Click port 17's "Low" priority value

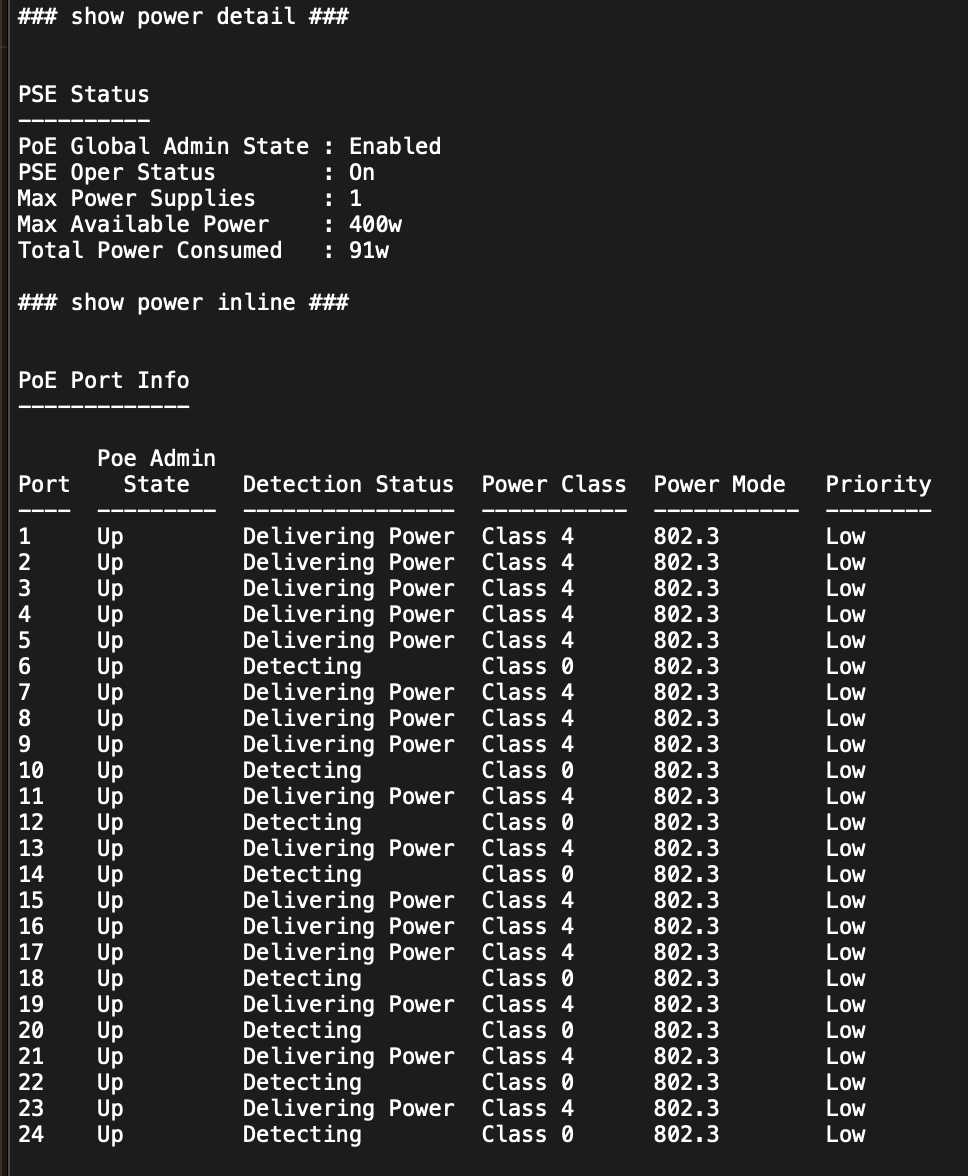(x=845, y=952)
